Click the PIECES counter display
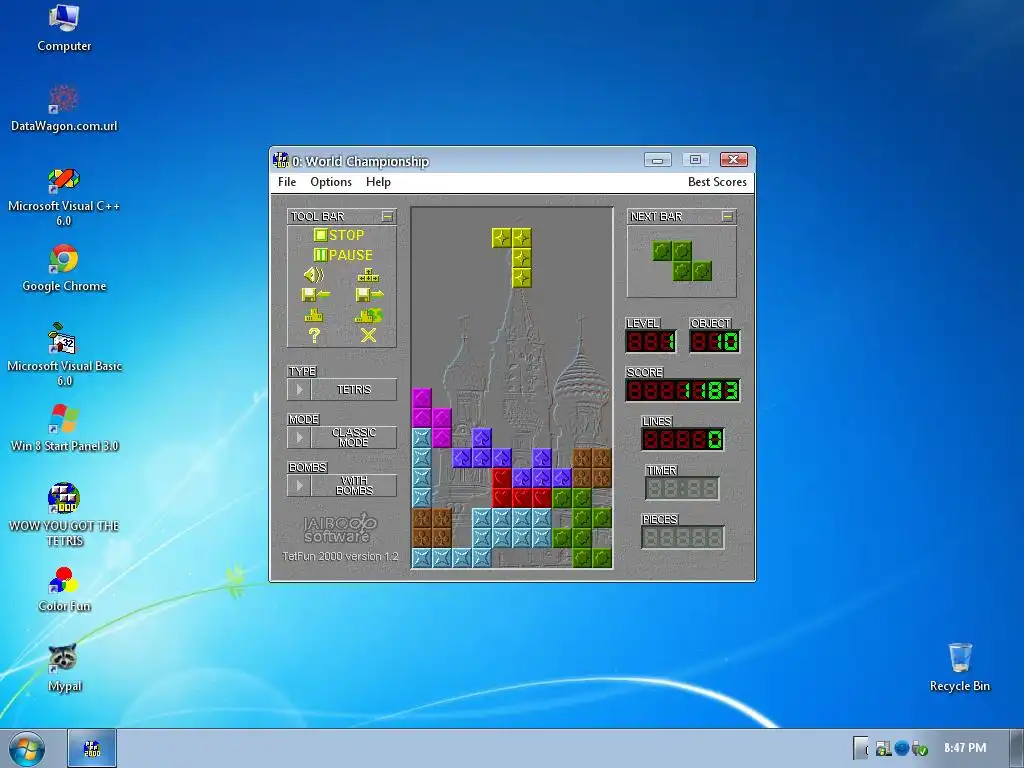1024x768 pixels. [682, 537]
